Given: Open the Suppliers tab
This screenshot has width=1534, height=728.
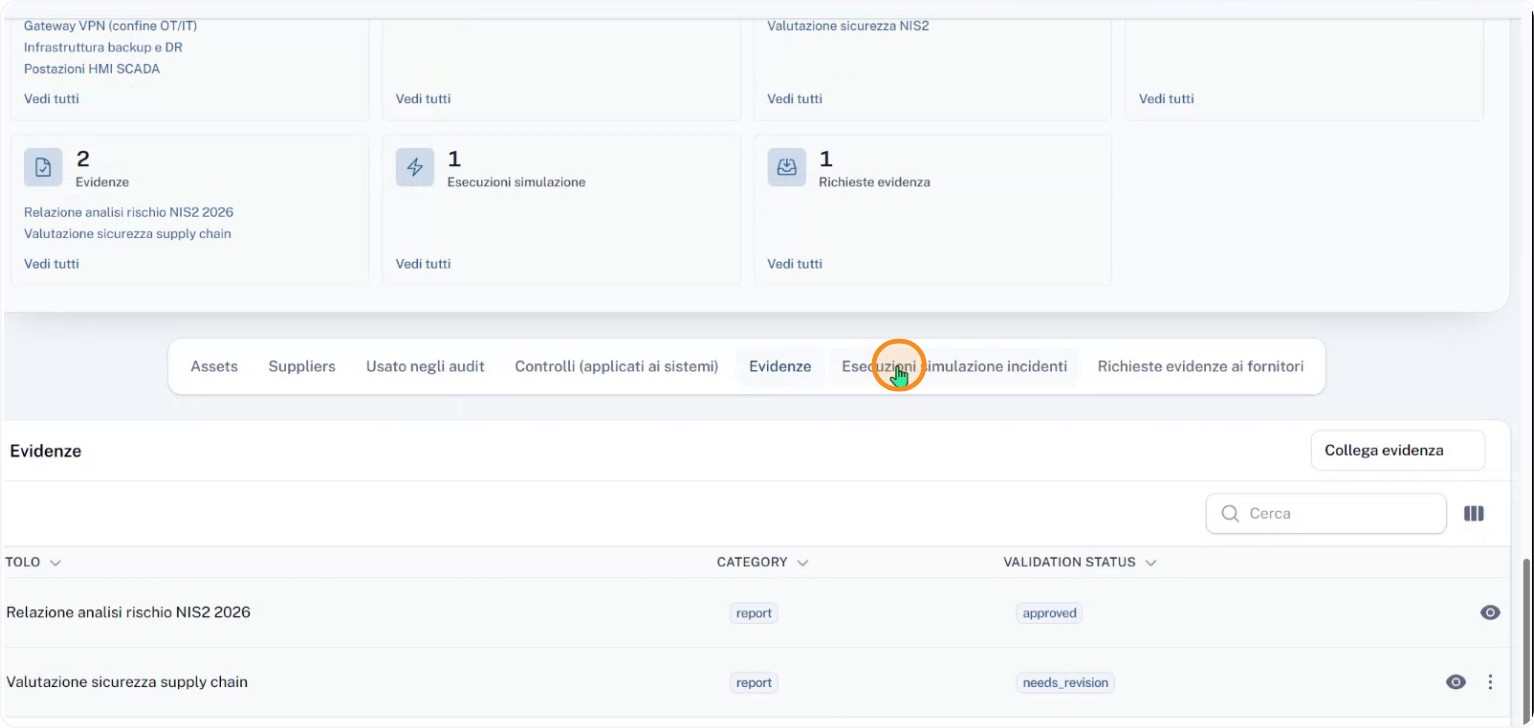Looking at the screenshot, I should (x=302, y=366).
